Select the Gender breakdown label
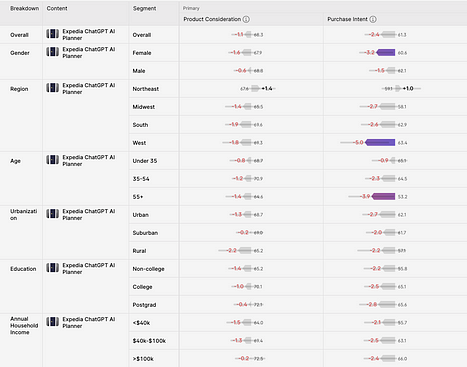 click(20, 53)
